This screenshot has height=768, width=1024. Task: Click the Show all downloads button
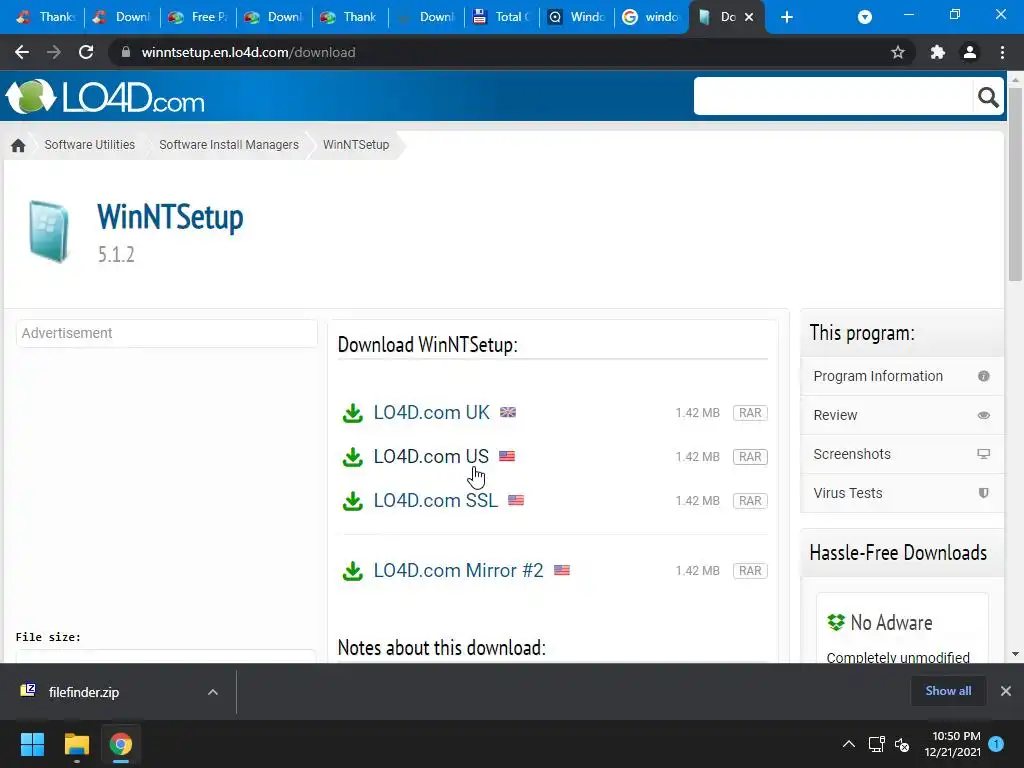point(948,691)
